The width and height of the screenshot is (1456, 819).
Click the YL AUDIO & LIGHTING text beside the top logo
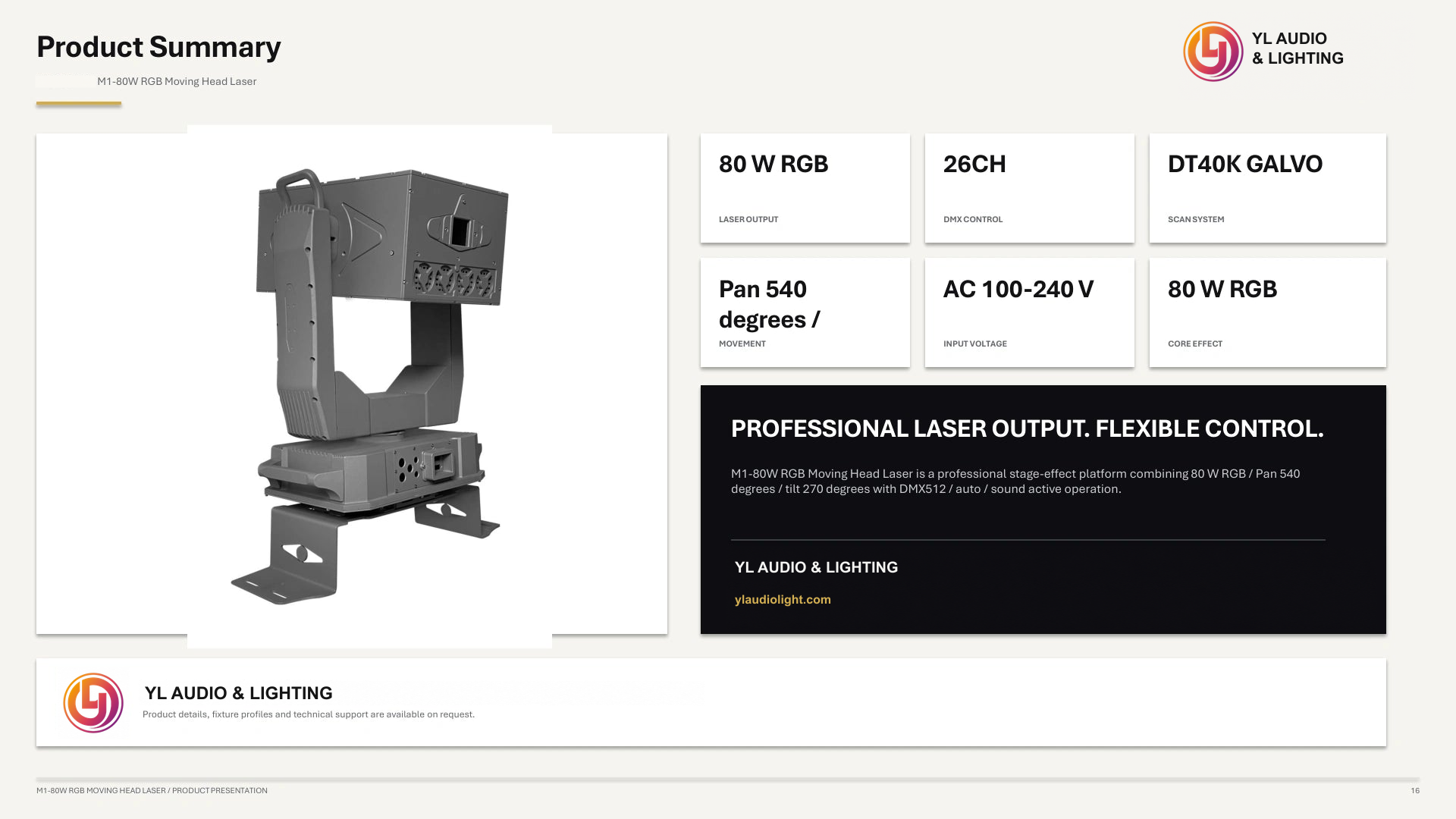(1298, 49)
